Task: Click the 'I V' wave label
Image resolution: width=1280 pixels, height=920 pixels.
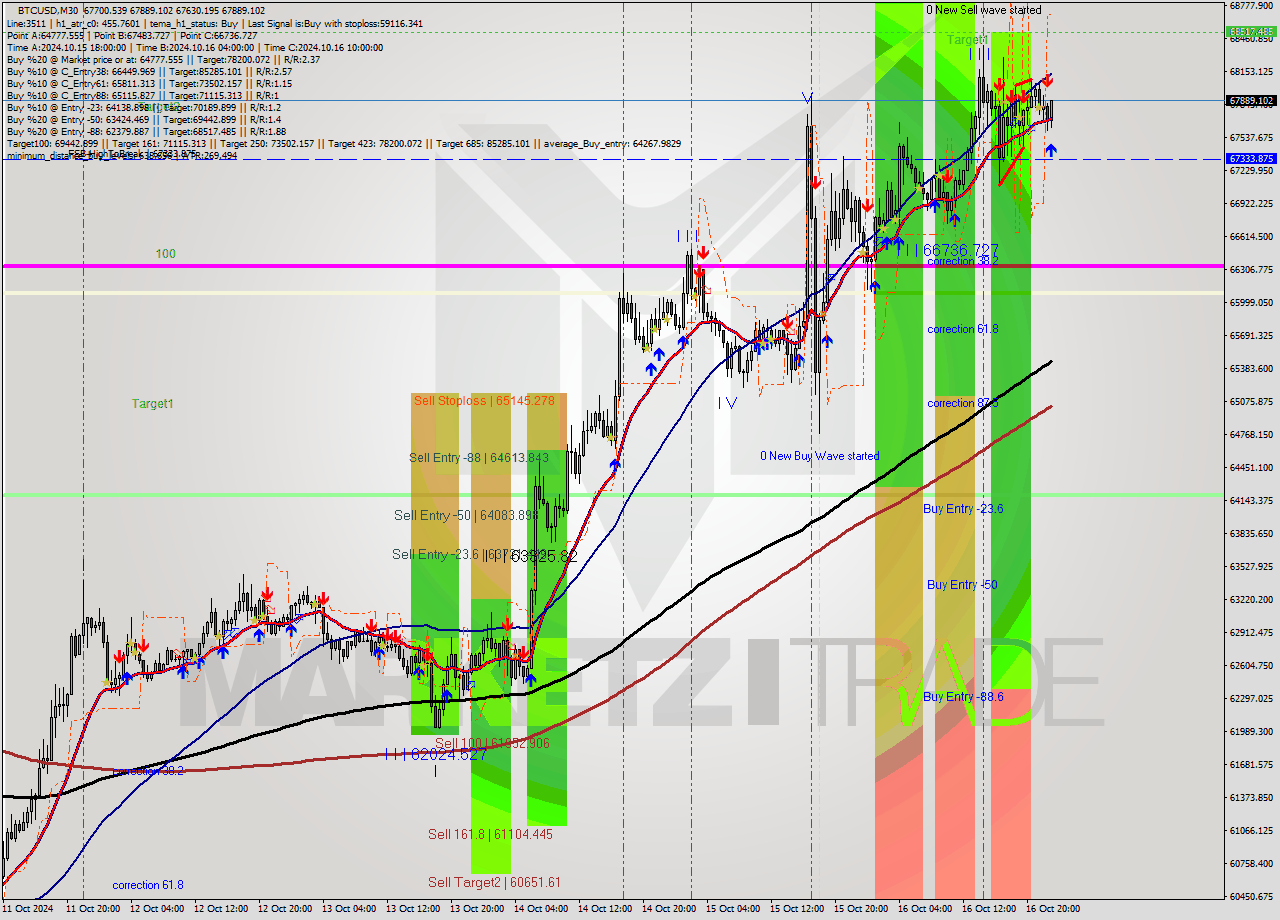Action: 727,403
